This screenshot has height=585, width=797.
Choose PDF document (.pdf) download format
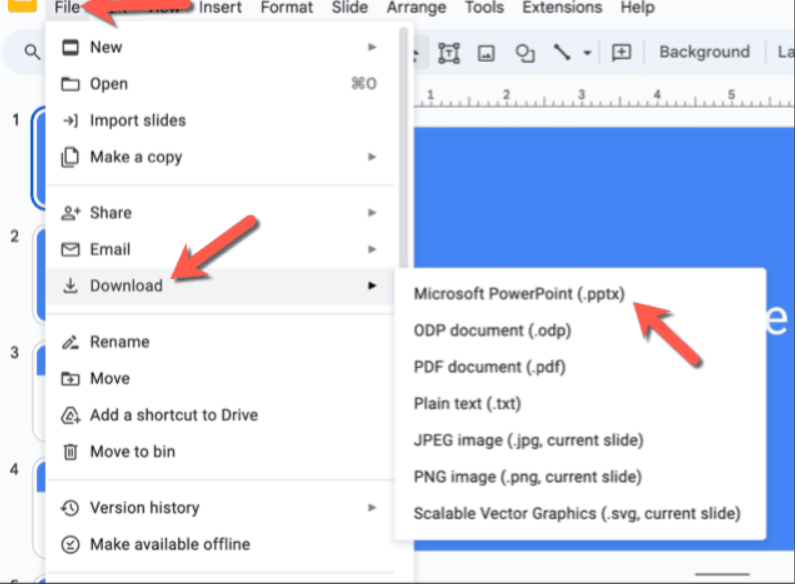point(489,367)
